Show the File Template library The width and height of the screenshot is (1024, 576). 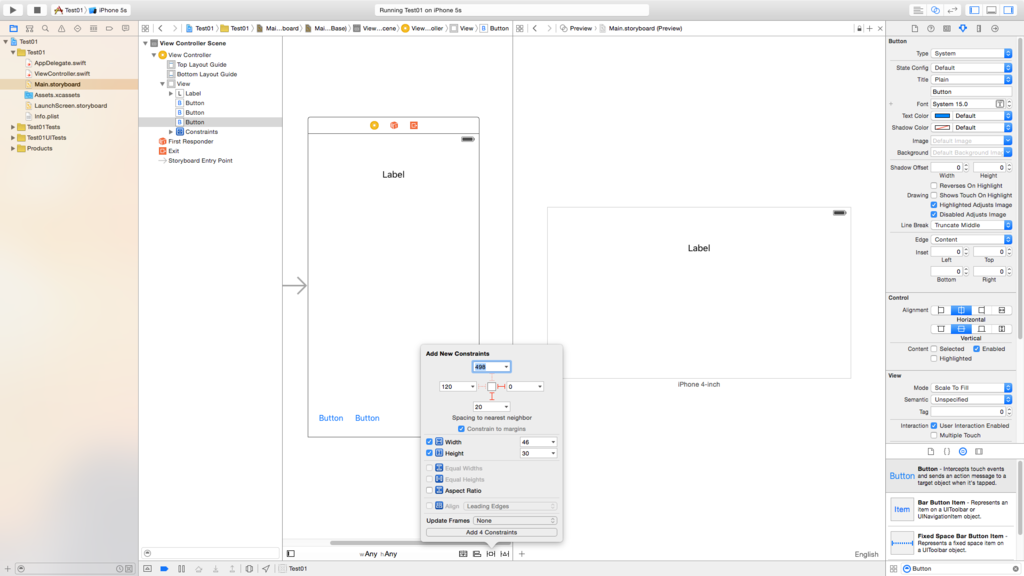coord(931,451)
